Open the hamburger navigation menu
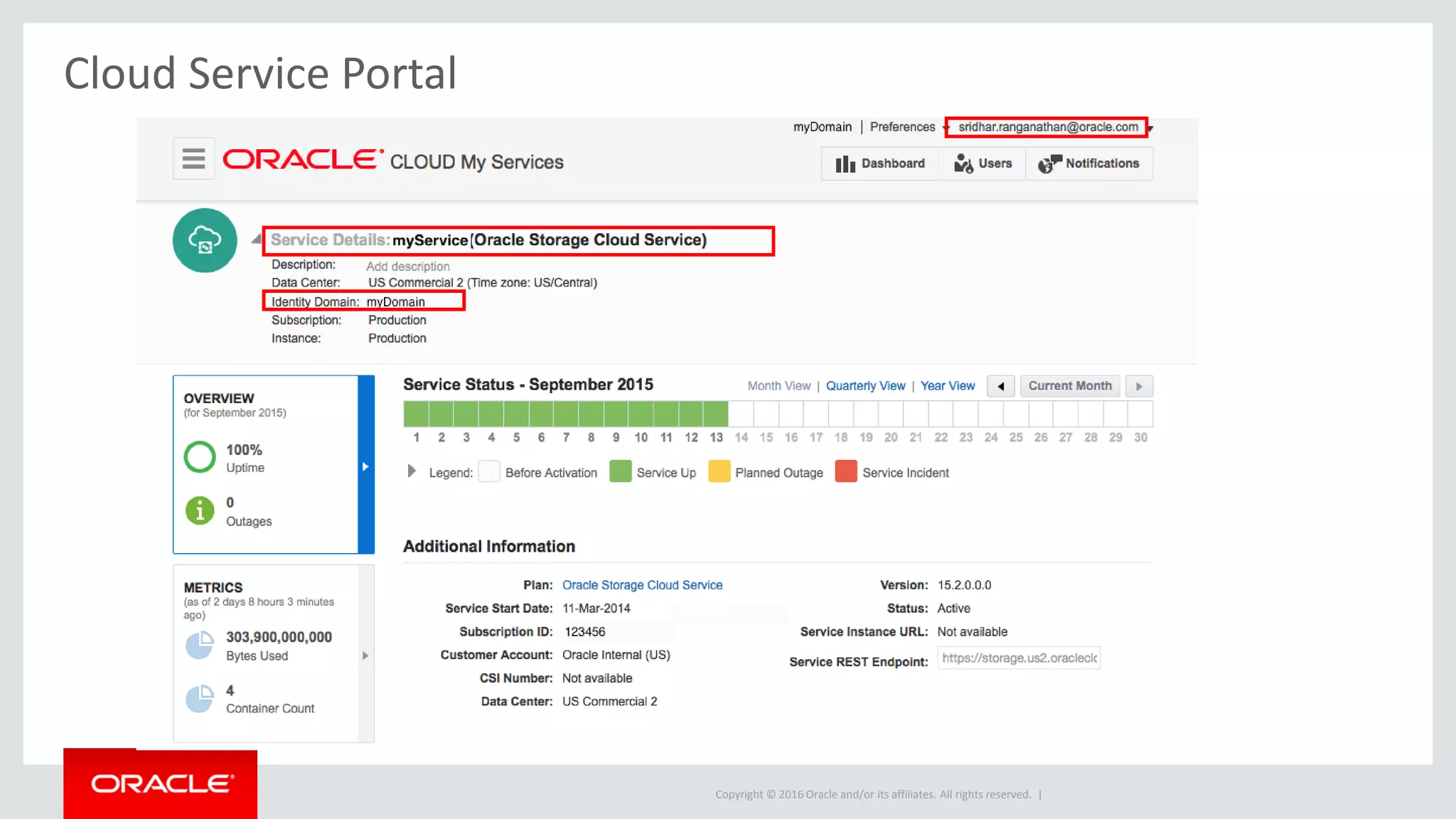Viewport: 1456px width, 819px height. point(193,159)
